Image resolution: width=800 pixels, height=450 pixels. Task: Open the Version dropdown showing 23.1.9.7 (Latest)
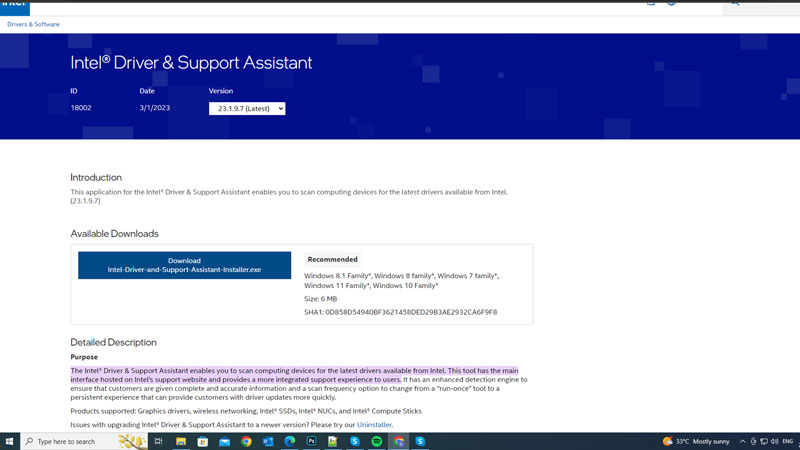(247, 108)
